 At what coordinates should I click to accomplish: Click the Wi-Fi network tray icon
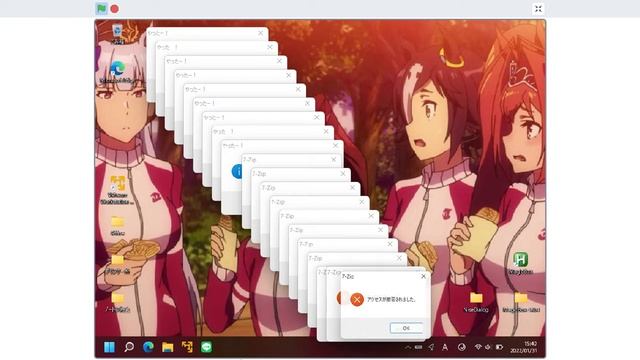(x=478, y=347)
